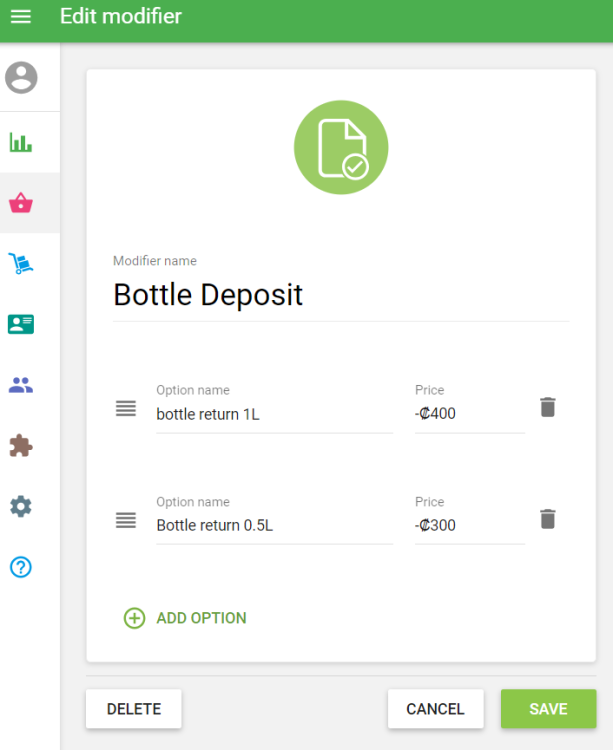Screen dimensions: 613x750
Task: Click the Modifier name field
Action: 340,295
